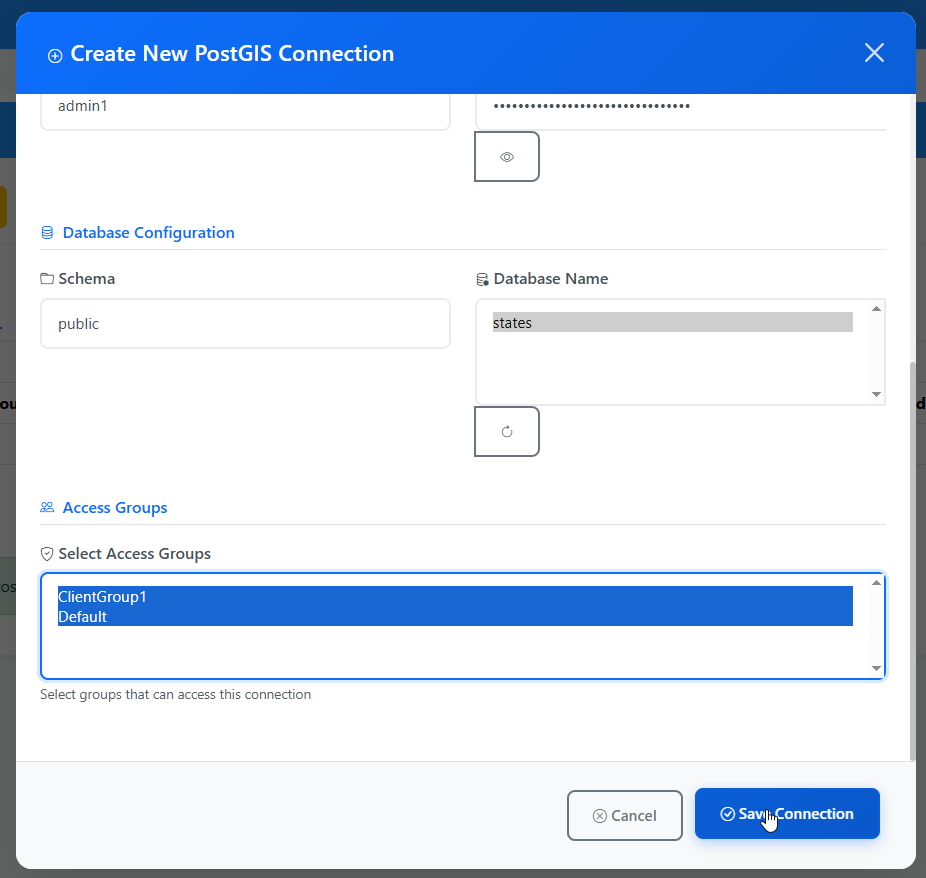This screenshot has height=878, width=926.
Task: Cancel the new connection dialog
Action: [x=625, y=815]
